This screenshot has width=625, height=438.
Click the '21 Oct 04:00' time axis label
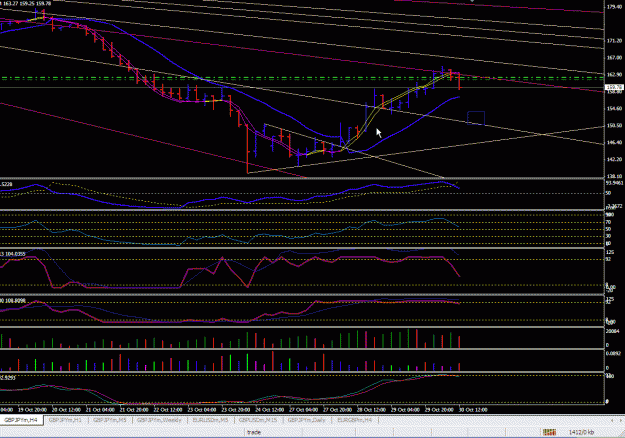coord(100,410)
